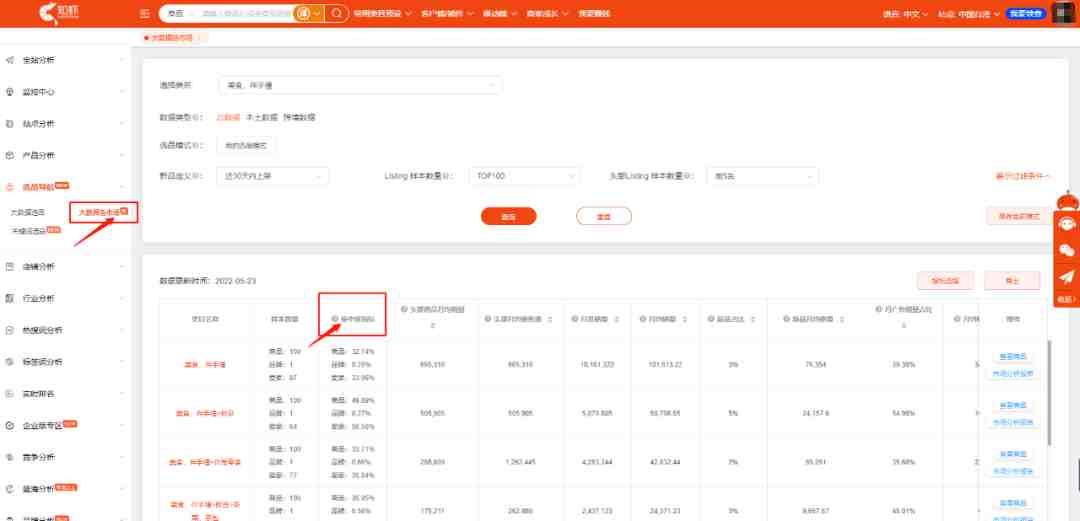Click the blue pill button in the header

click(1026, 14)
